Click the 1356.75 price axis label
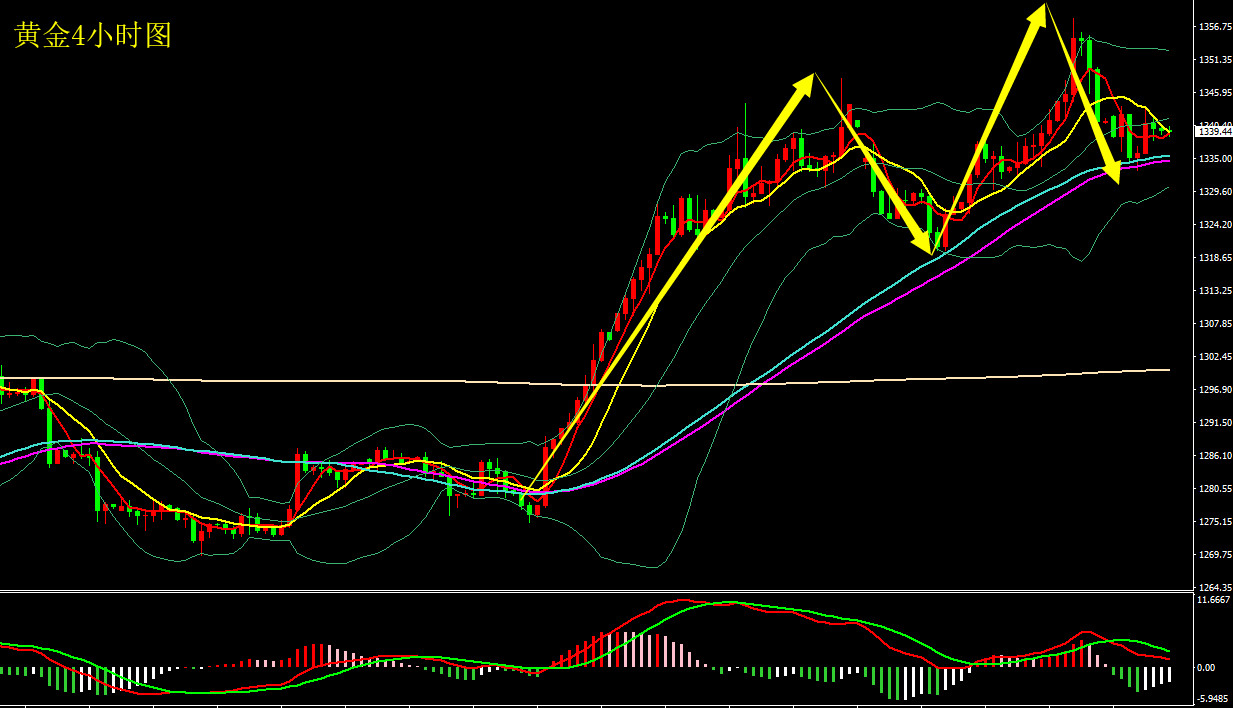This screenshot has height=708, width=1233. coord(1215,27)
